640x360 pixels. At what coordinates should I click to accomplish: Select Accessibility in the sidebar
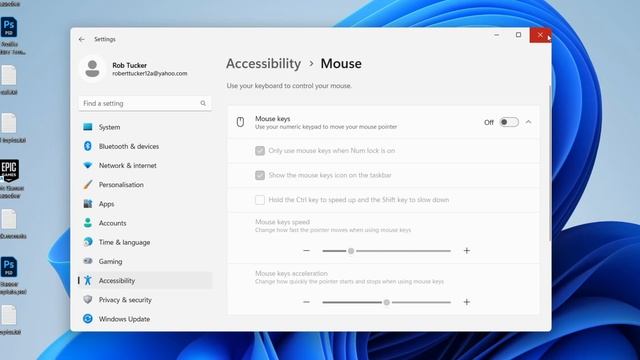(x=145, y=280)
